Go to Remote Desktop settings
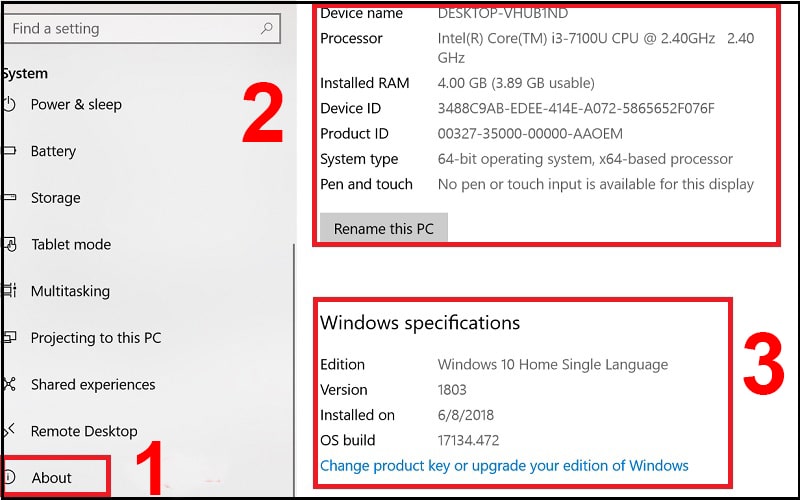Viewport: 800px width, 500px height. tap(83, 431)
